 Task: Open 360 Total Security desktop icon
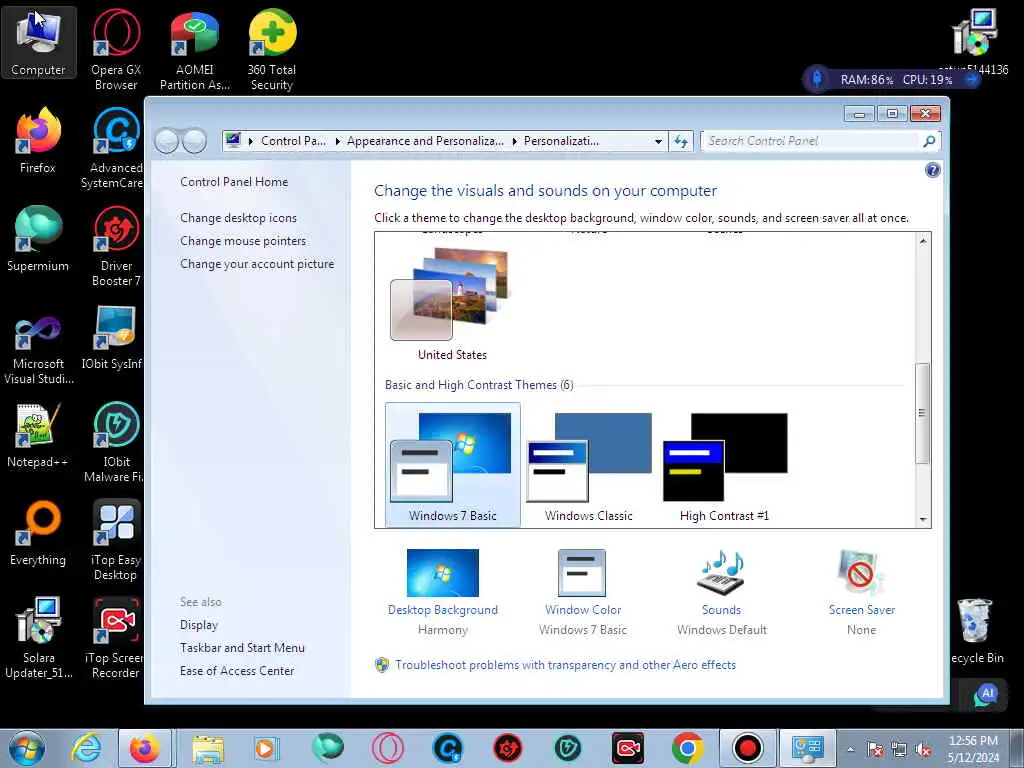pos(272,50)
